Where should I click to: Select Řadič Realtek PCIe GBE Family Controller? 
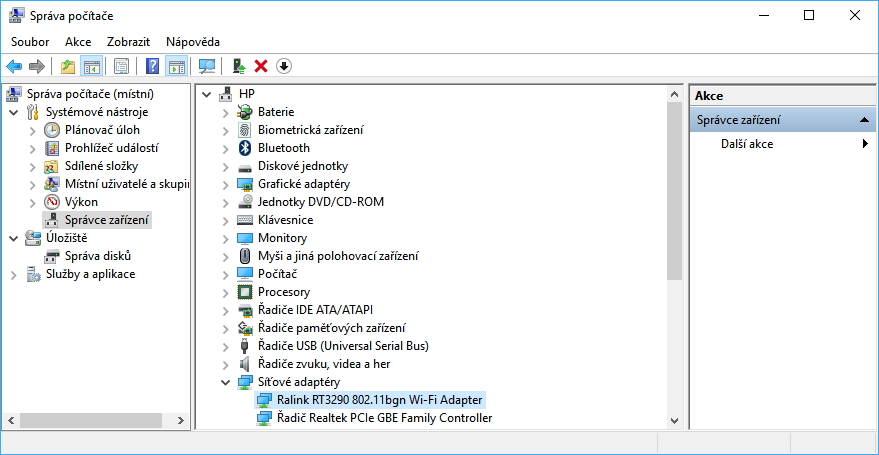coord(385,418)
